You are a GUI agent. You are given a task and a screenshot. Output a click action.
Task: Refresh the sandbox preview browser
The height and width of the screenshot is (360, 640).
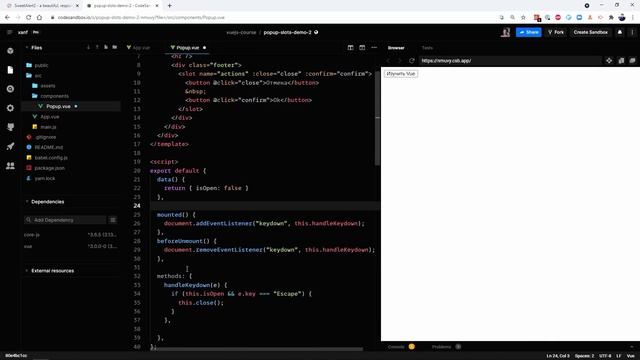coord(411,60)
